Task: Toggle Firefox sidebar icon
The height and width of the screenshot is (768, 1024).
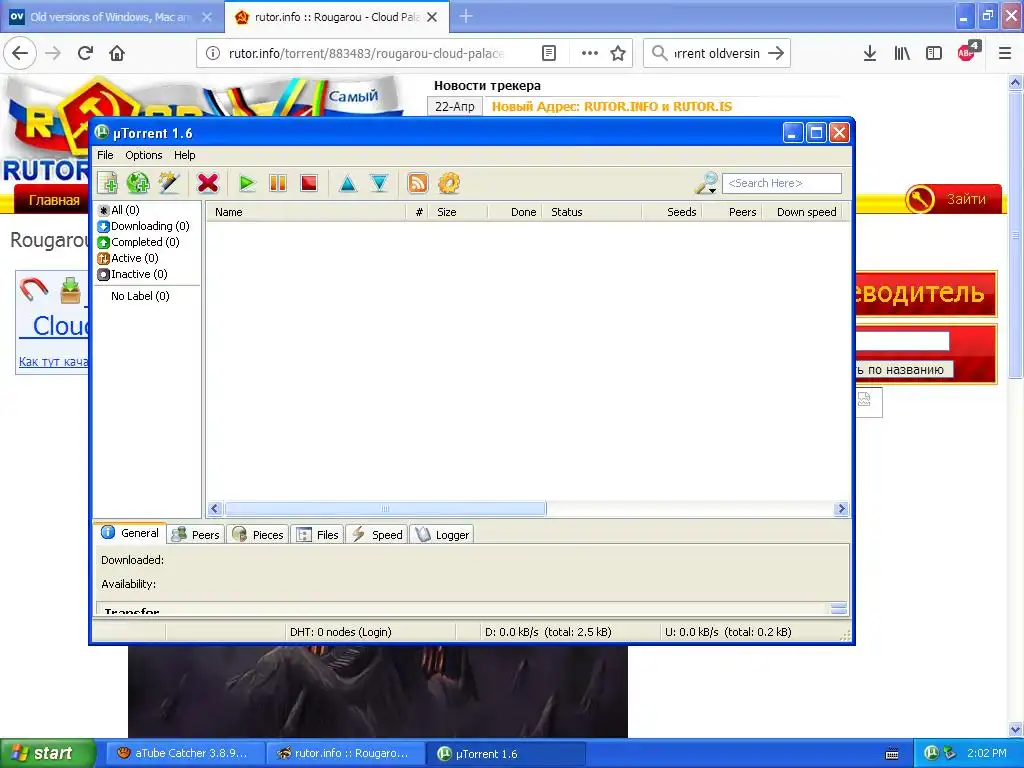Action: point(934,54)
